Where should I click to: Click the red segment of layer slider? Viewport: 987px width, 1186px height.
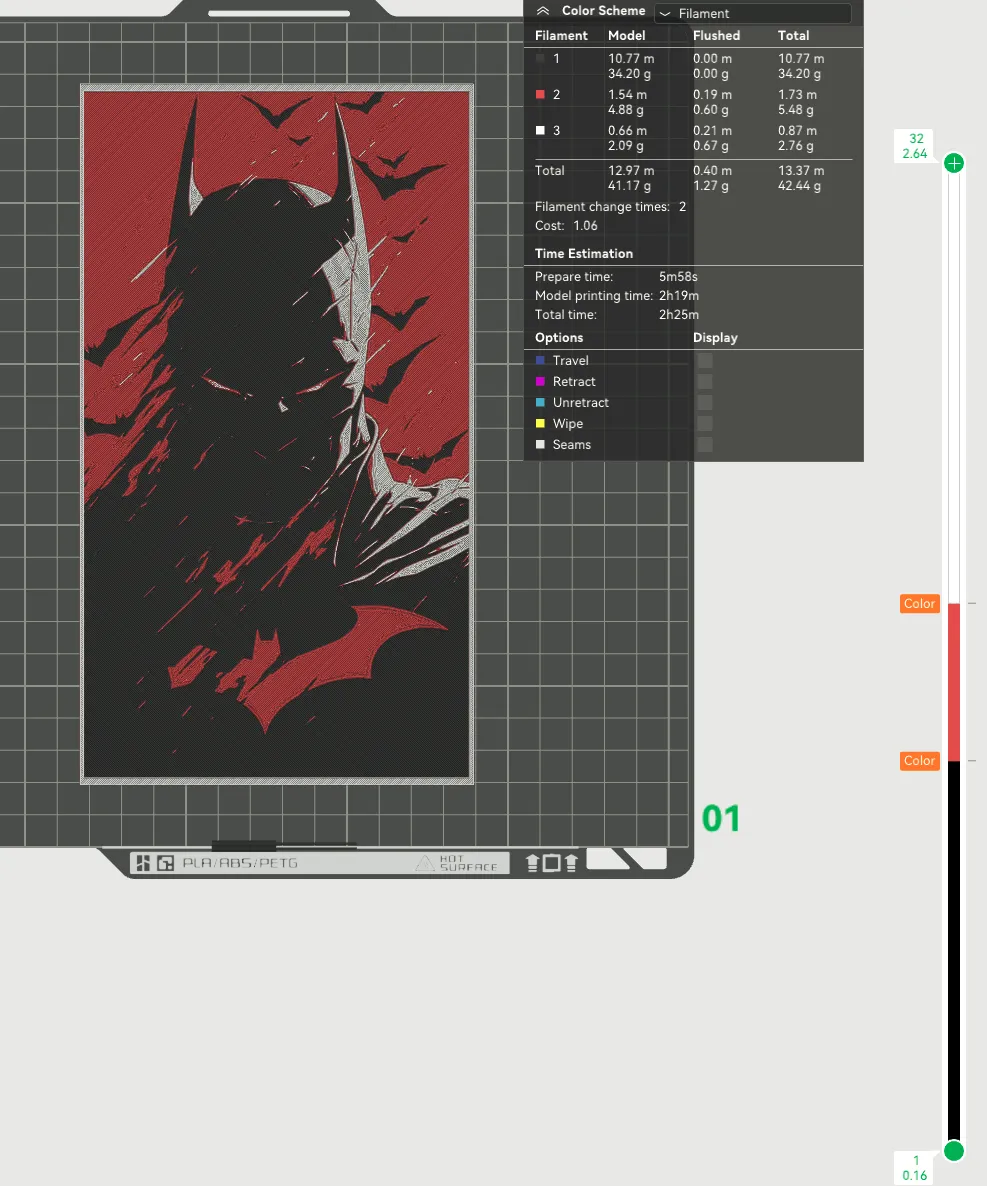tap(954, 682)
